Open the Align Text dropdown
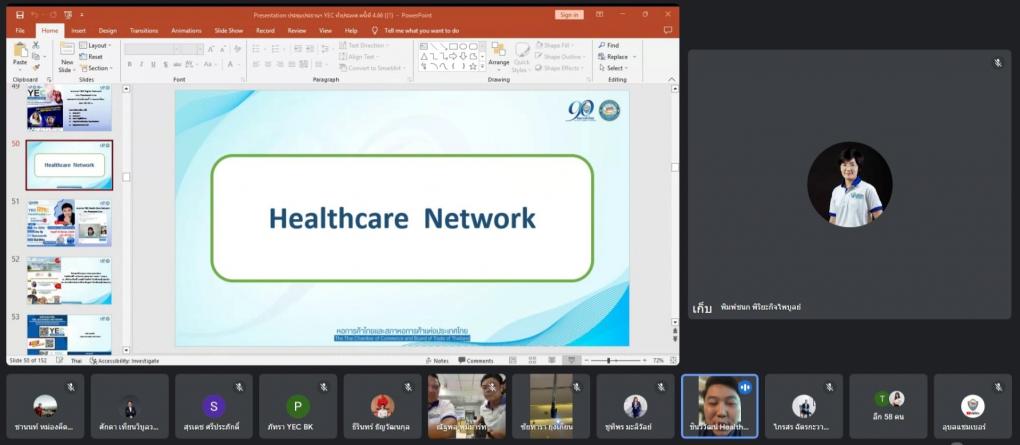The width and height of the screenshot is (1020, 445). tap(360, 57)
